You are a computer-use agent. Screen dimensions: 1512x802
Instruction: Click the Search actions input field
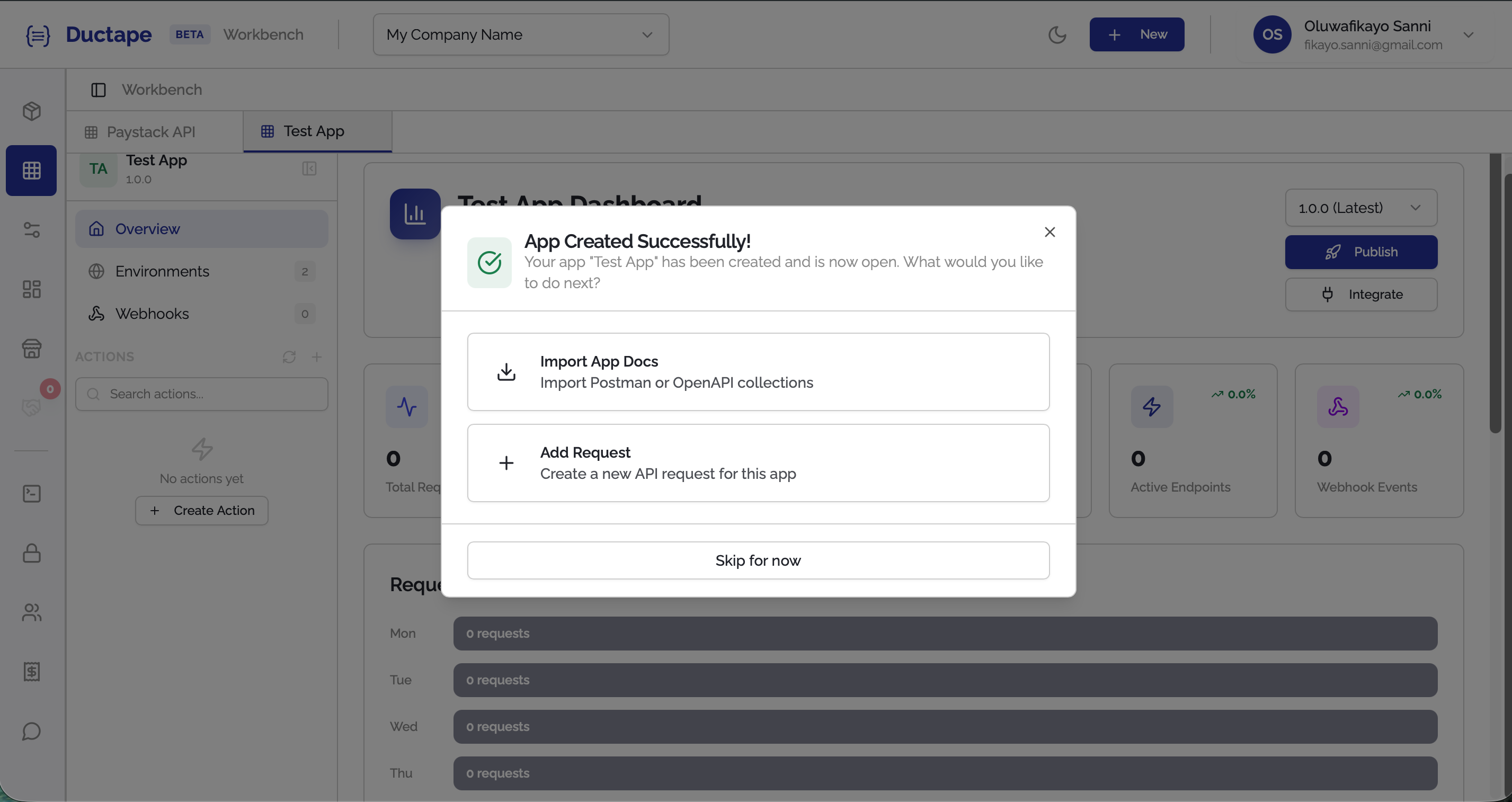201,394
